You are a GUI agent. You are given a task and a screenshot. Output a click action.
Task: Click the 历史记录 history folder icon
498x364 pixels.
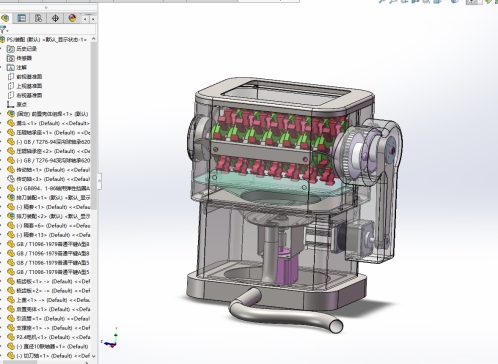pos(11,49)
